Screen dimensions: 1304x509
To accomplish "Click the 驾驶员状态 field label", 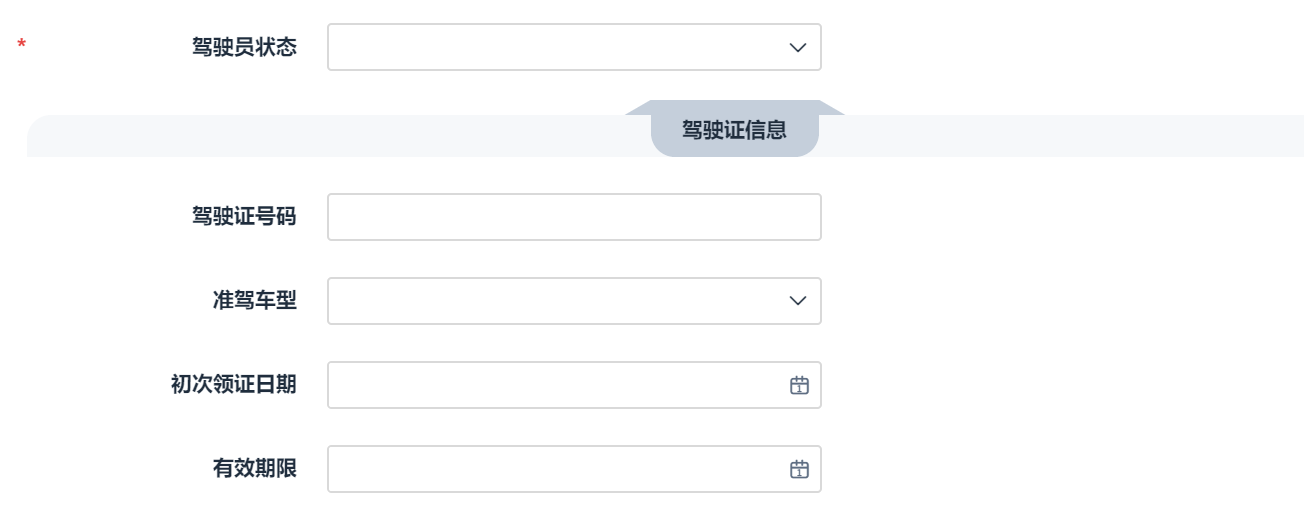I will (244, 48).
